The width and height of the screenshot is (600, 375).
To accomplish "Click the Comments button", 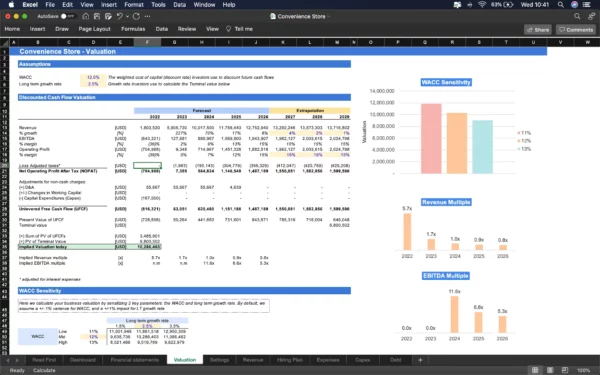I will [x=576, y=29].
